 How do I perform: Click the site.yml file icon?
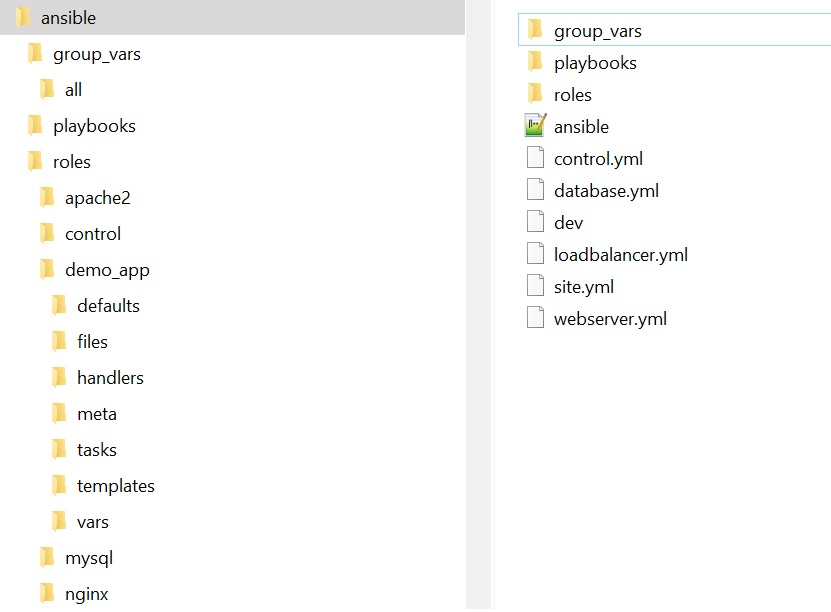coord(536,287)
